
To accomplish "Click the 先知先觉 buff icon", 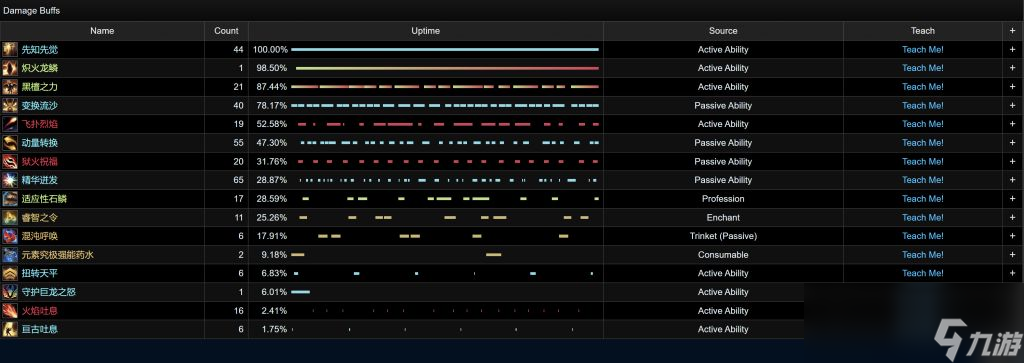I will pos(10,50).
